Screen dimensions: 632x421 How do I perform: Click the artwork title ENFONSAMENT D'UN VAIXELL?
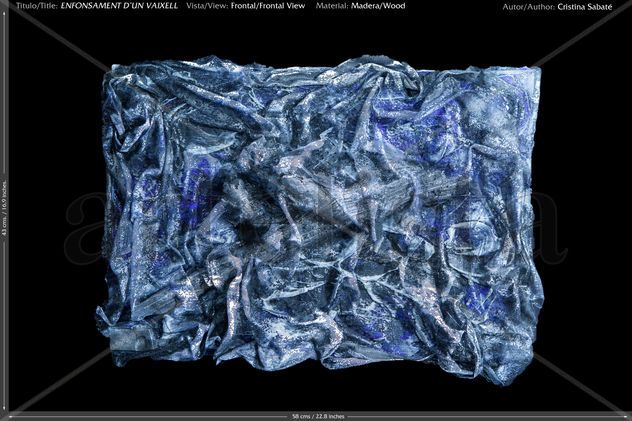(119, 6)
